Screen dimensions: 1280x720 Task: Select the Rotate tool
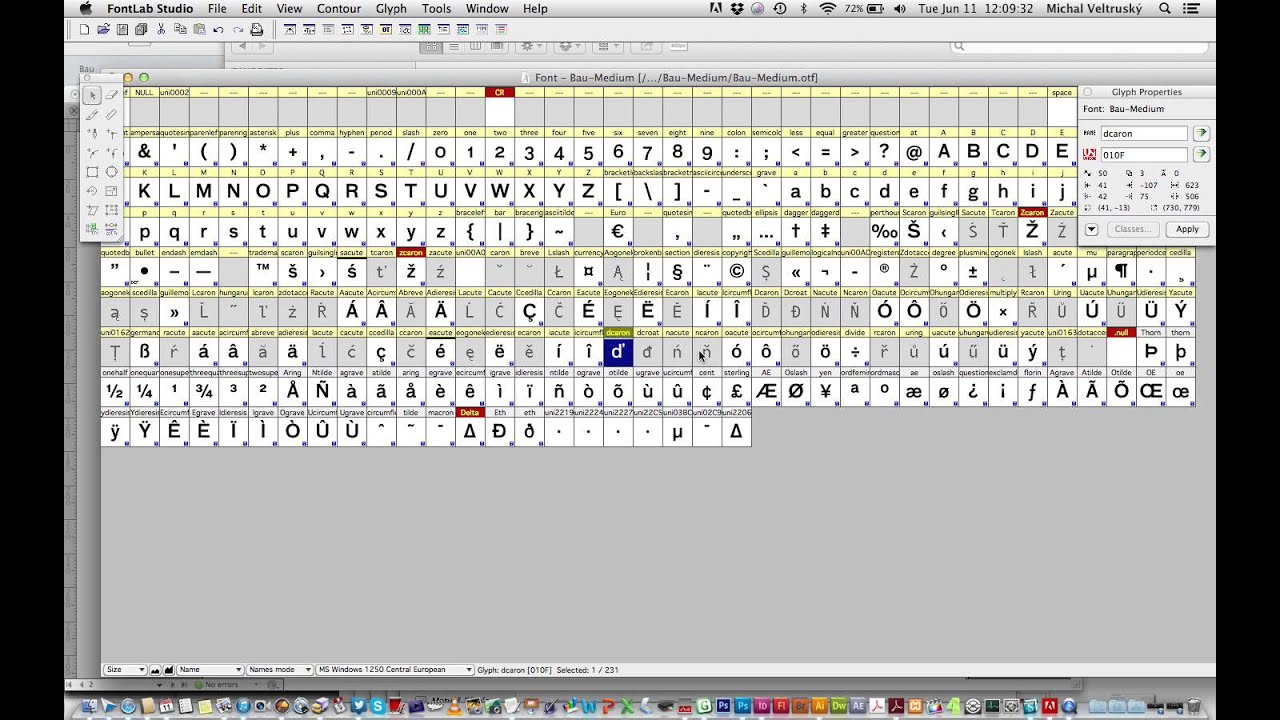pos(92,190)
